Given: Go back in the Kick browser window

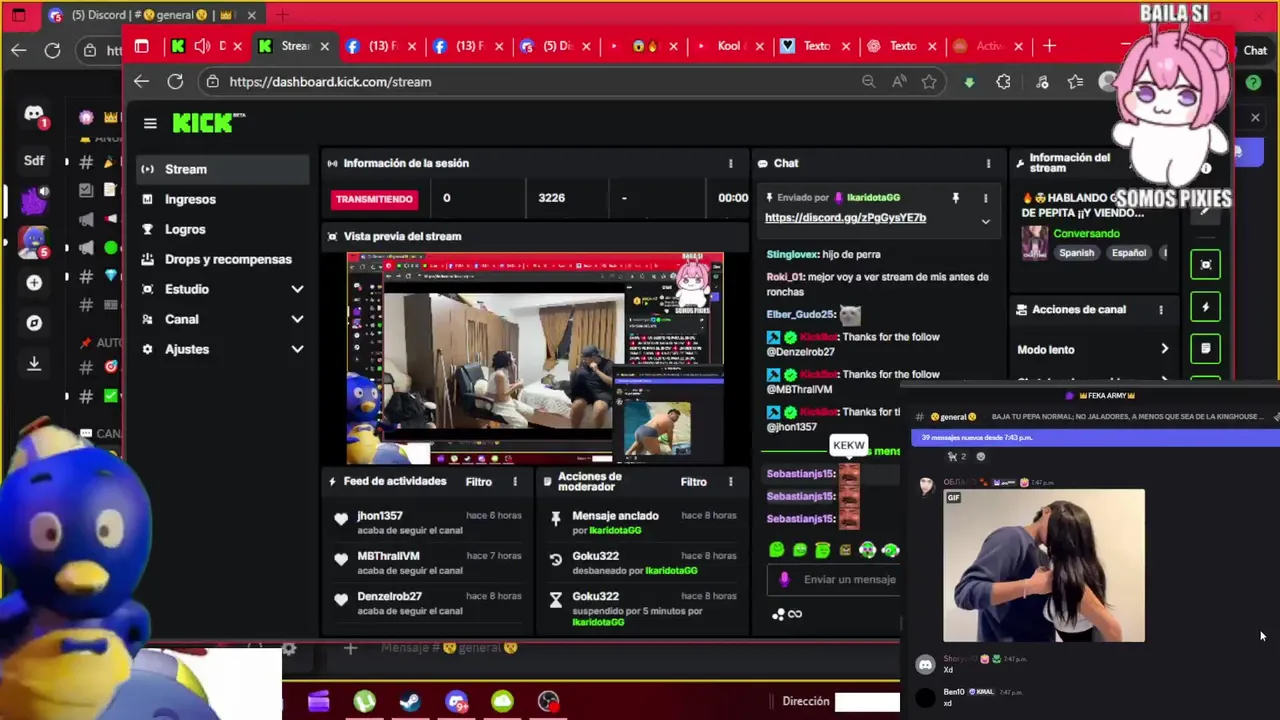Looking at the screenshot, I should click(x=141, y=82).
